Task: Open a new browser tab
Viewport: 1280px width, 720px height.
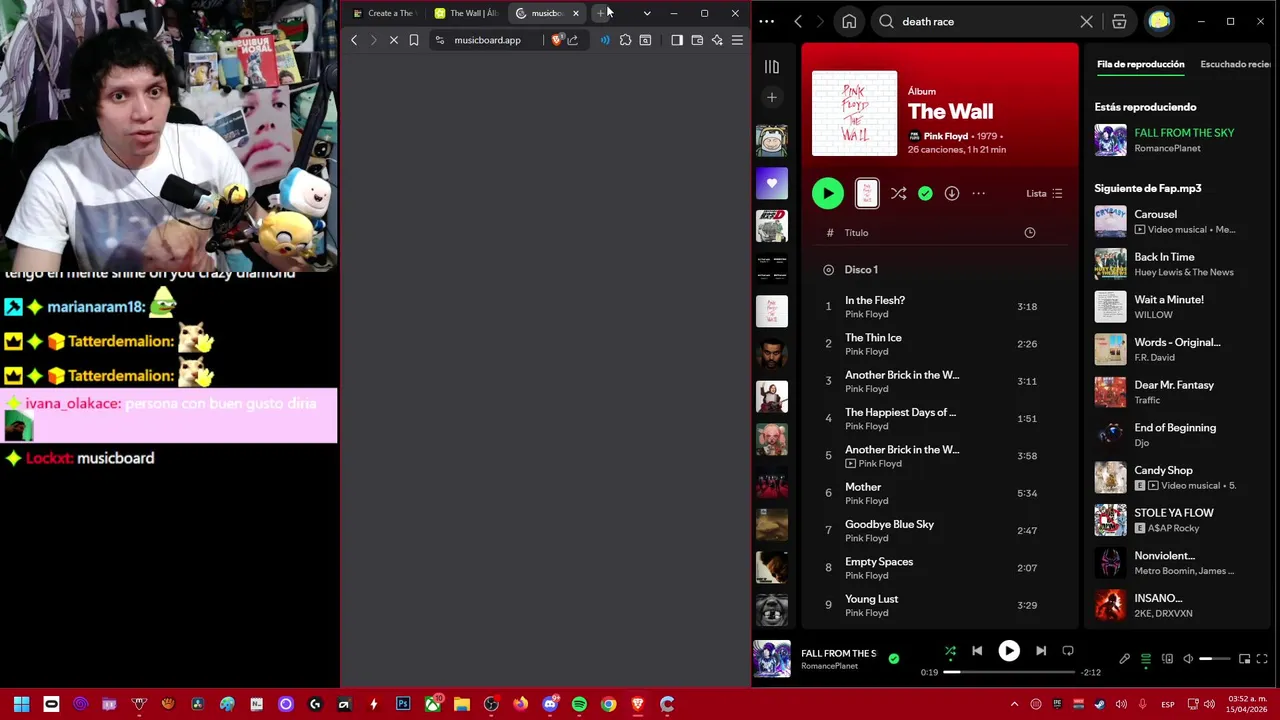Action: 601,13
